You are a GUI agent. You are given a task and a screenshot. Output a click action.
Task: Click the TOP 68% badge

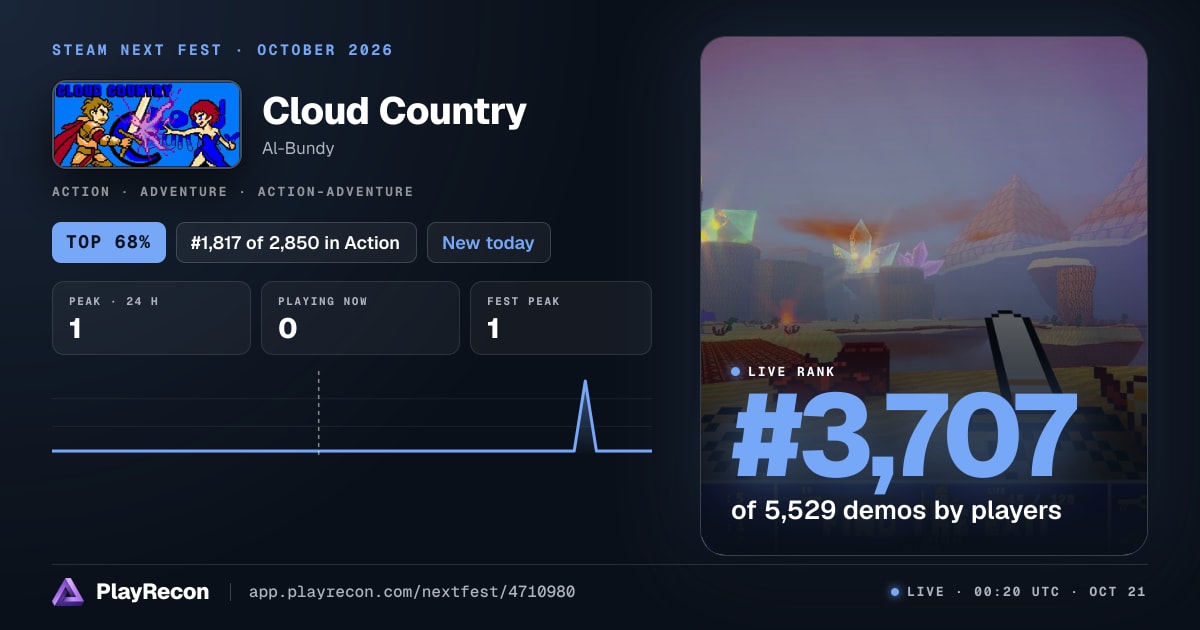(x=109, y=242)
